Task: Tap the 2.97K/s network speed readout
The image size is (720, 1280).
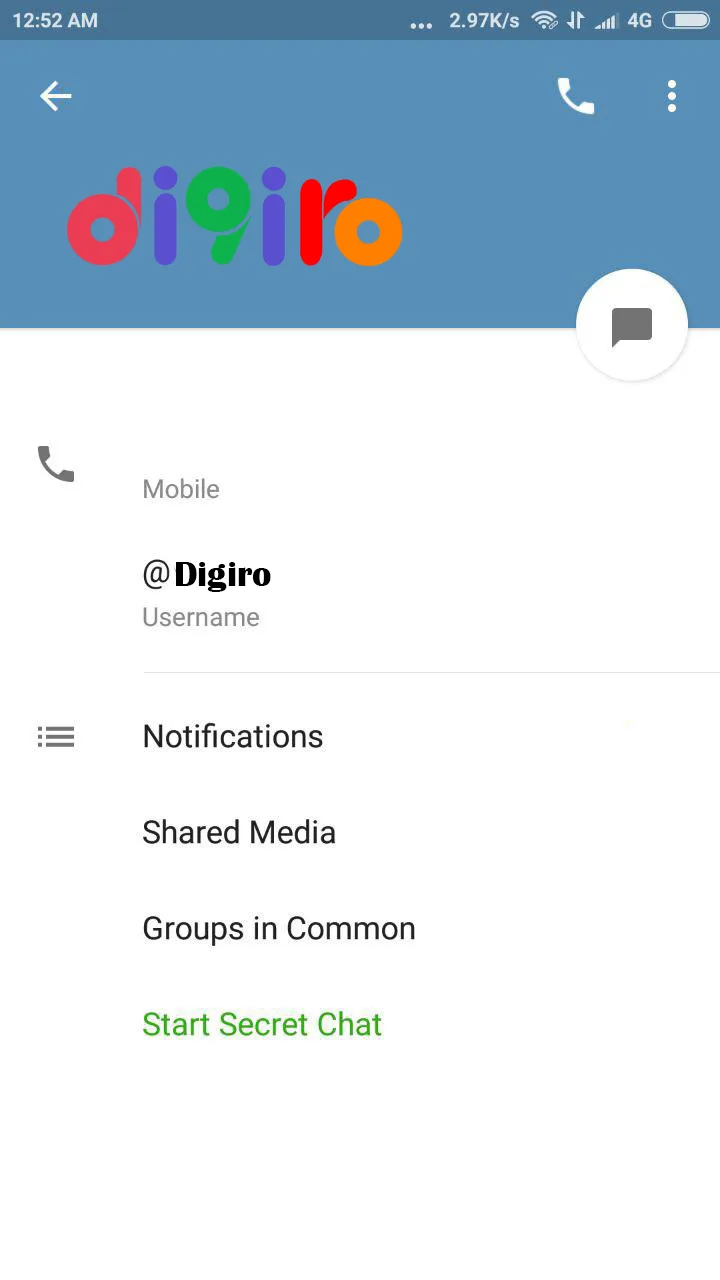Action: click(485, 20)
